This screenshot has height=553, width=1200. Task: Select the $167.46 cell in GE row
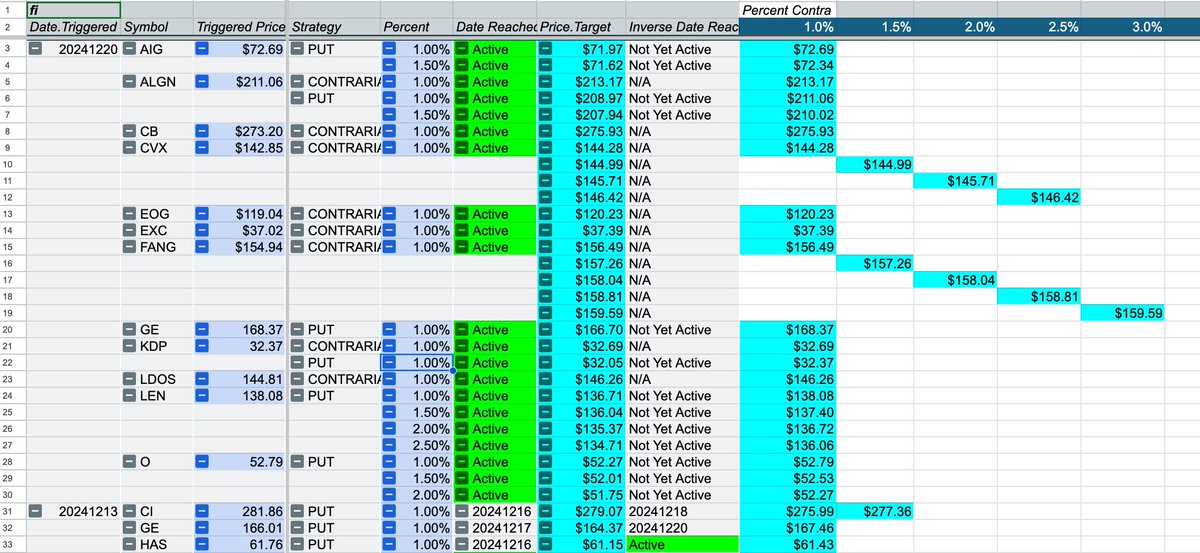click(788, 527)
